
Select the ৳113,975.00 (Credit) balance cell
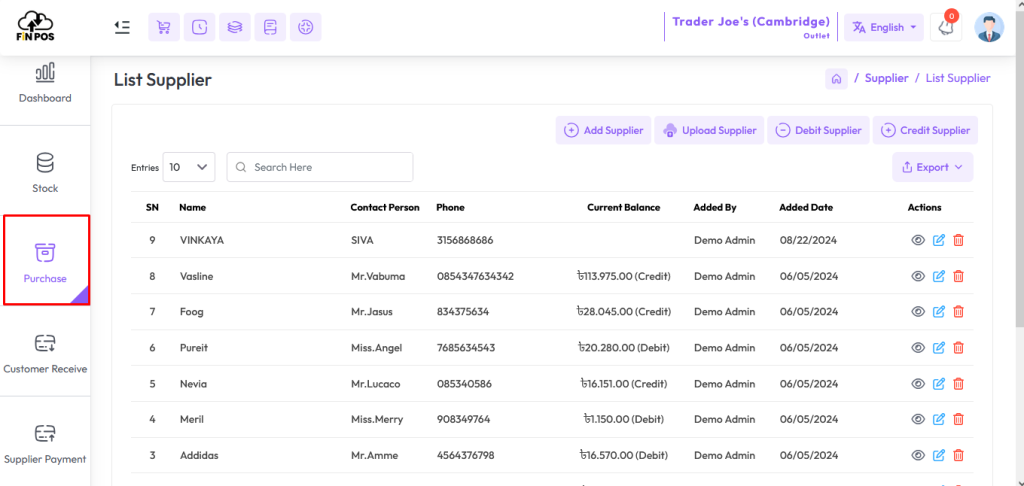click(624, 276)
